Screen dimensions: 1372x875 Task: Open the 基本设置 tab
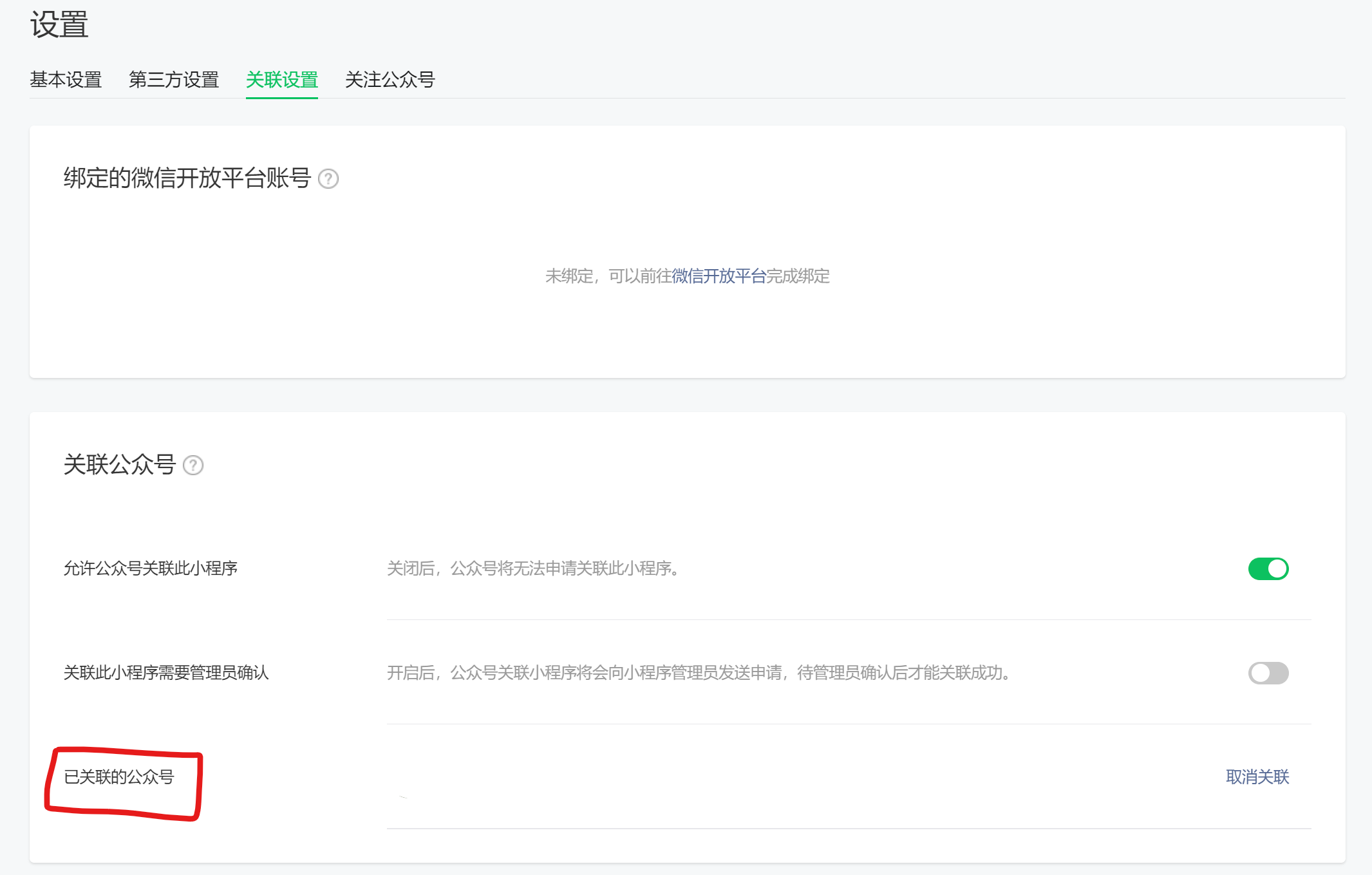click(x=66, y=80)
